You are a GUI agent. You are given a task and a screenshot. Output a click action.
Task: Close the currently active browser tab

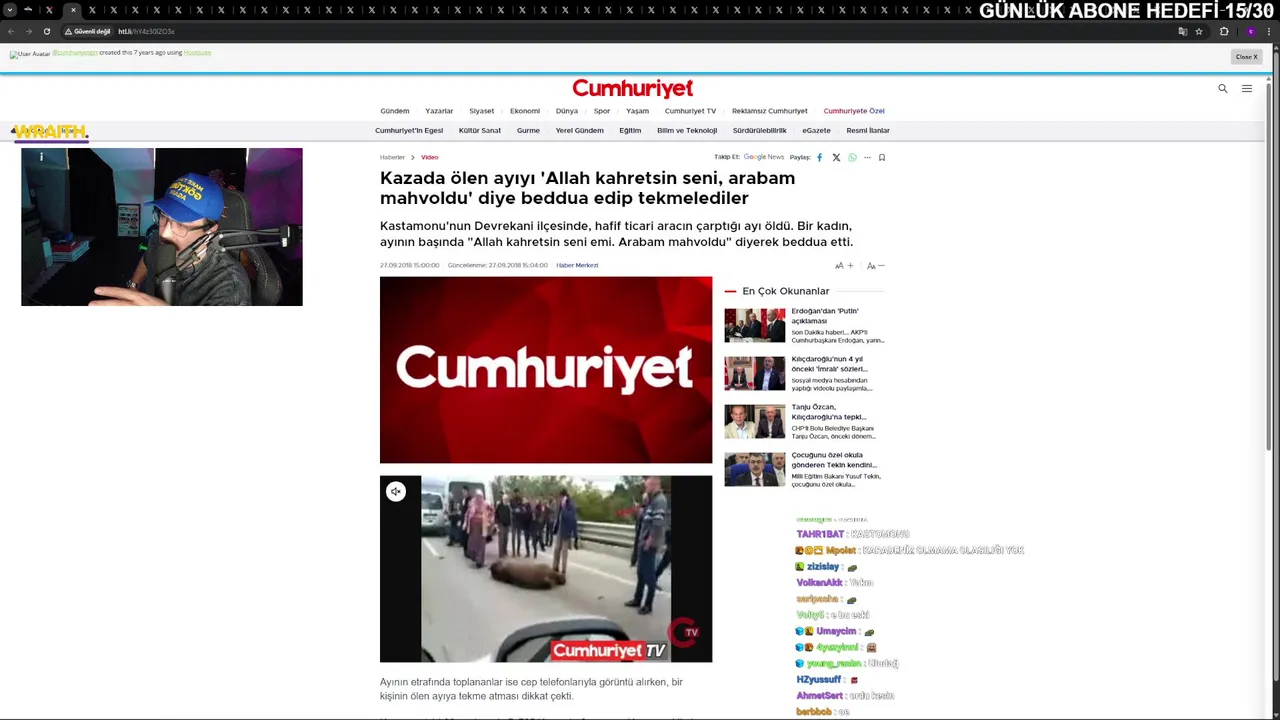coord(73,10)
